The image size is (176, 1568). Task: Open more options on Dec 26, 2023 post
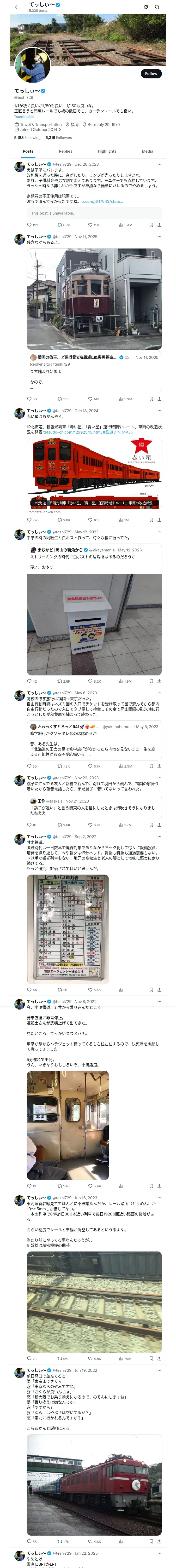(x=159, y=164)
